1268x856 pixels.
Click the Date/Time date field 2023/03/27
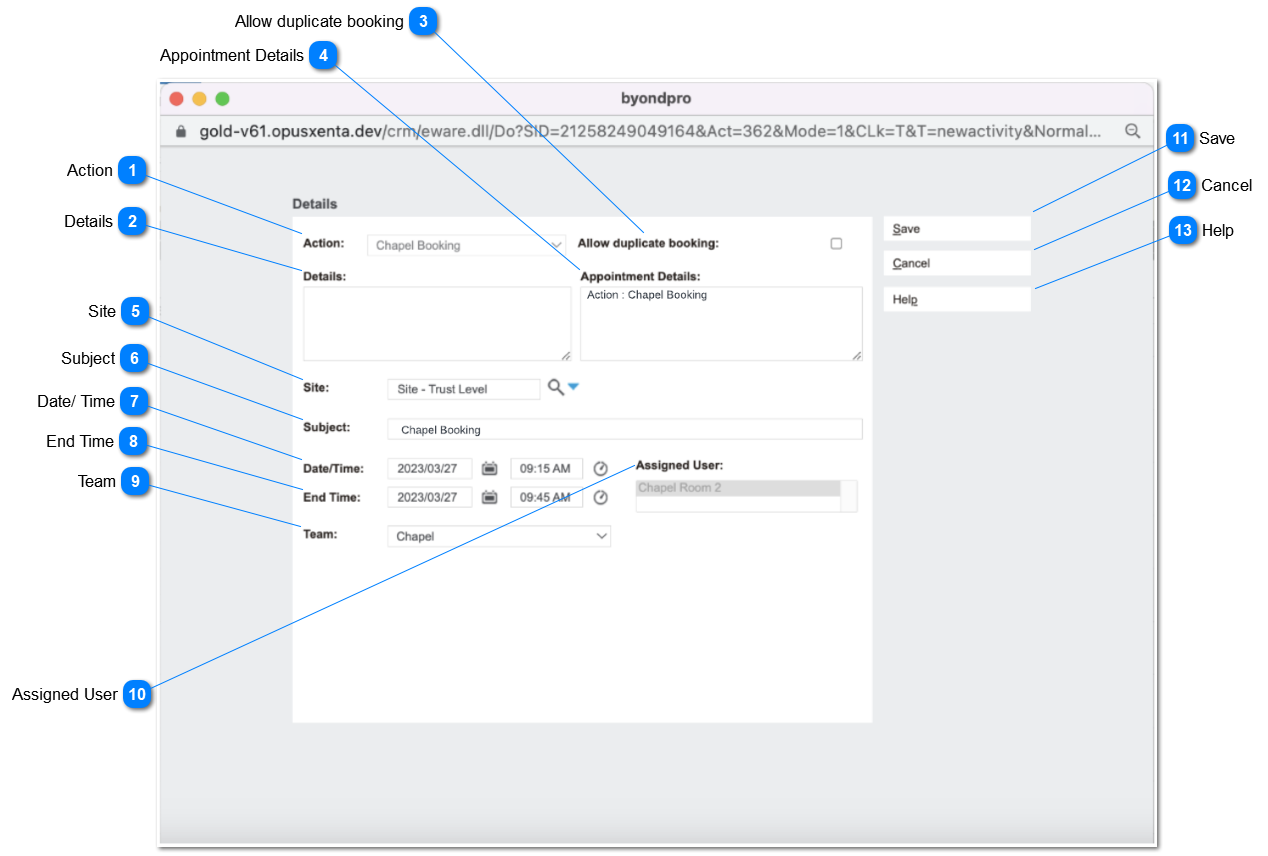(430, 468)
